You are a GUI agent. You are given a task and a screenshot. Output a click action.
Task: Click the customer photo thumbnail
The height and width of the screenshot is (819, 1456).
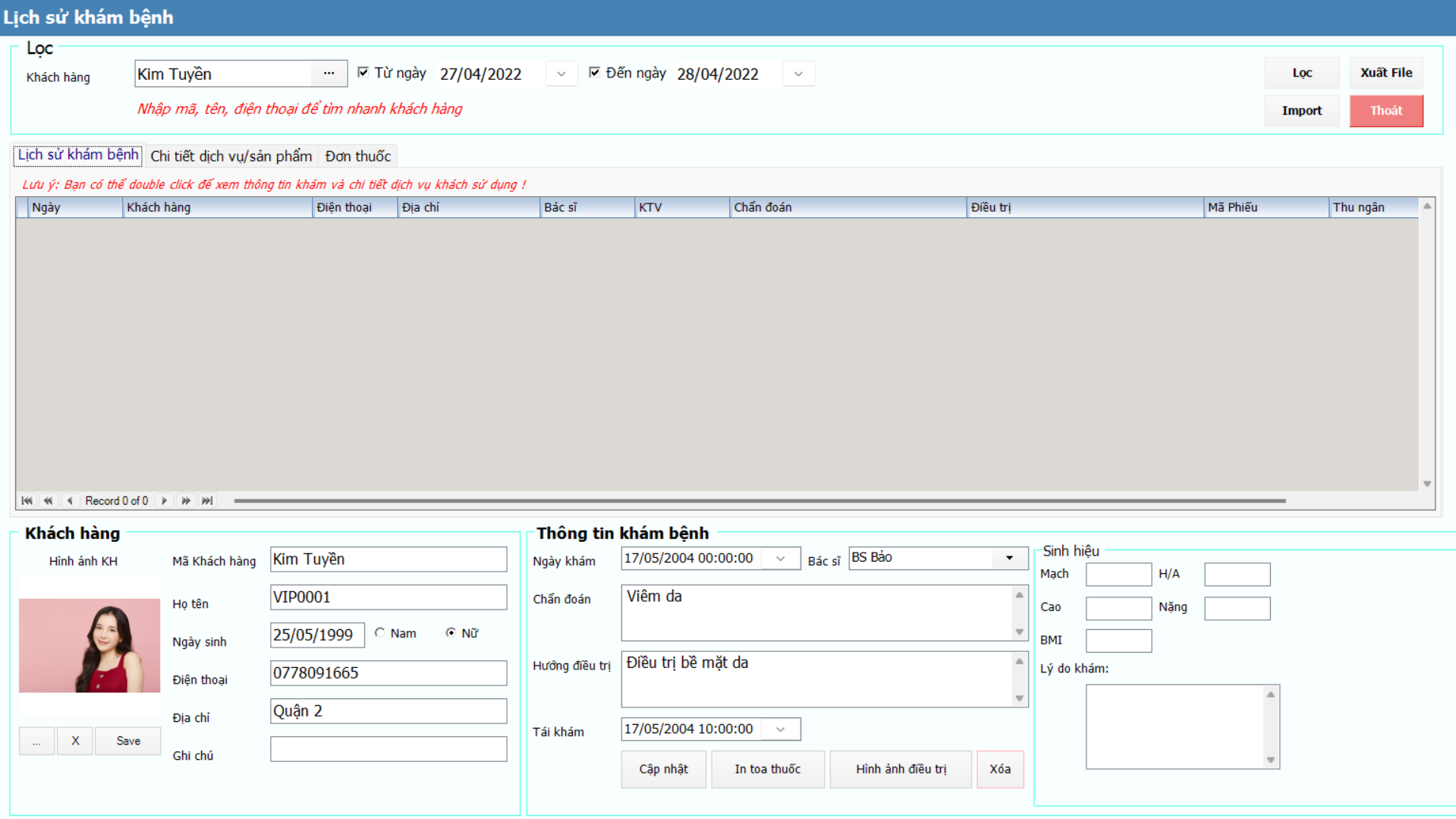(x=90, y=645)
